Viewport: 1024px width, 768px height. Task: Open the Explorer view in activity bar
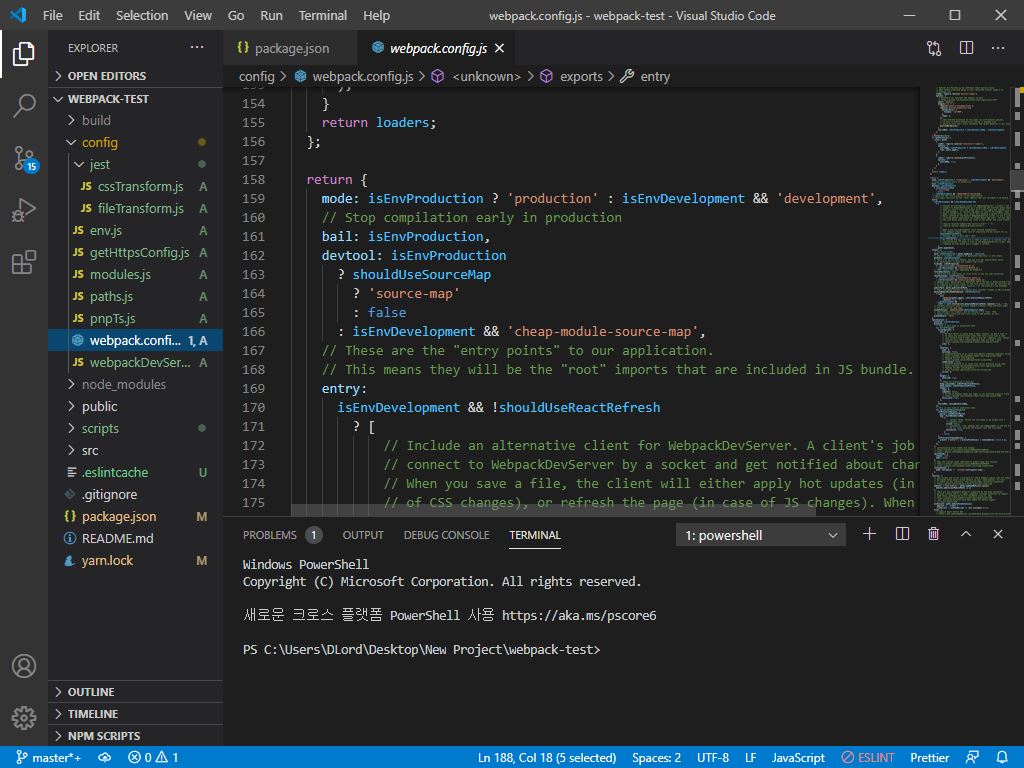(x=24, y=54)
